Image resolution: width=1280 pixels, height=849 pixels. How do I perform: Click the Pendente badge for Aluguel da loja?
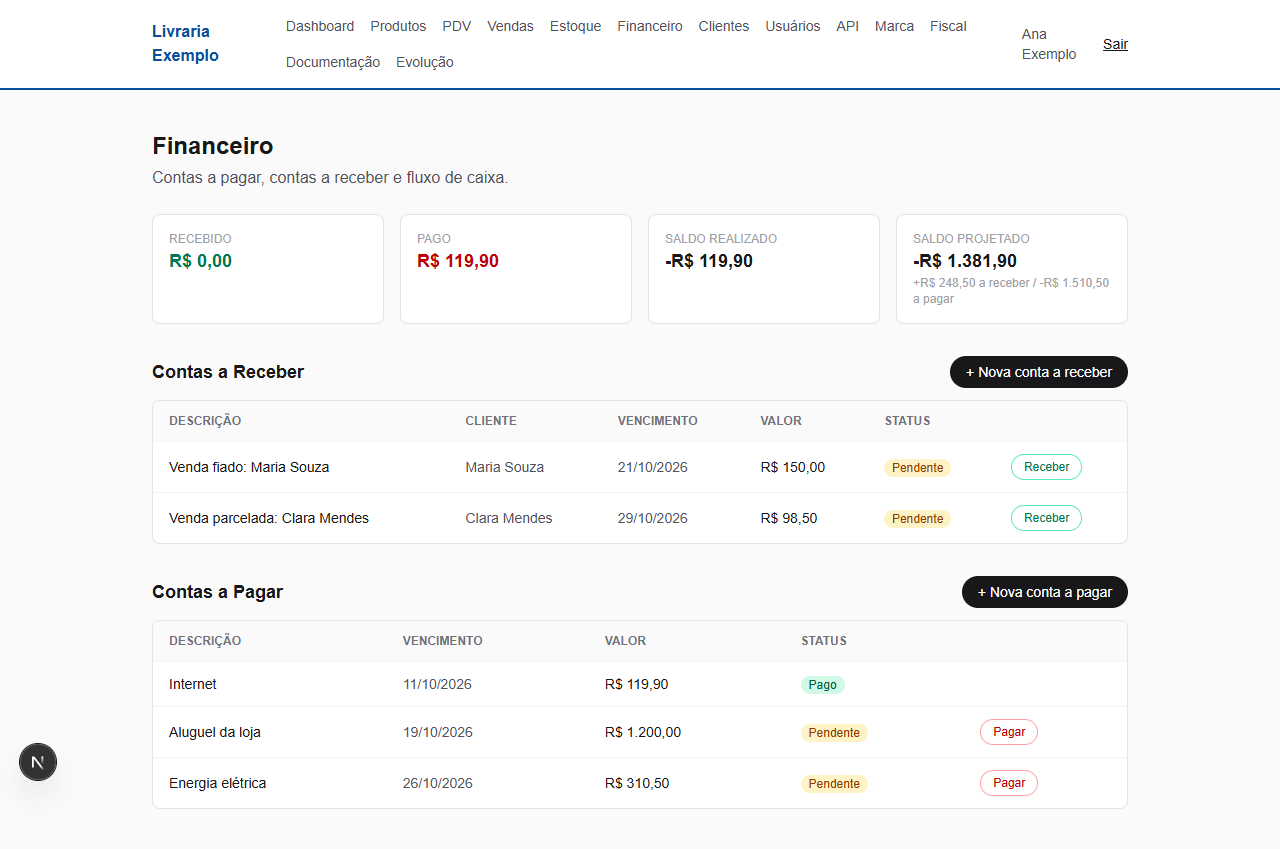point(834,733)
